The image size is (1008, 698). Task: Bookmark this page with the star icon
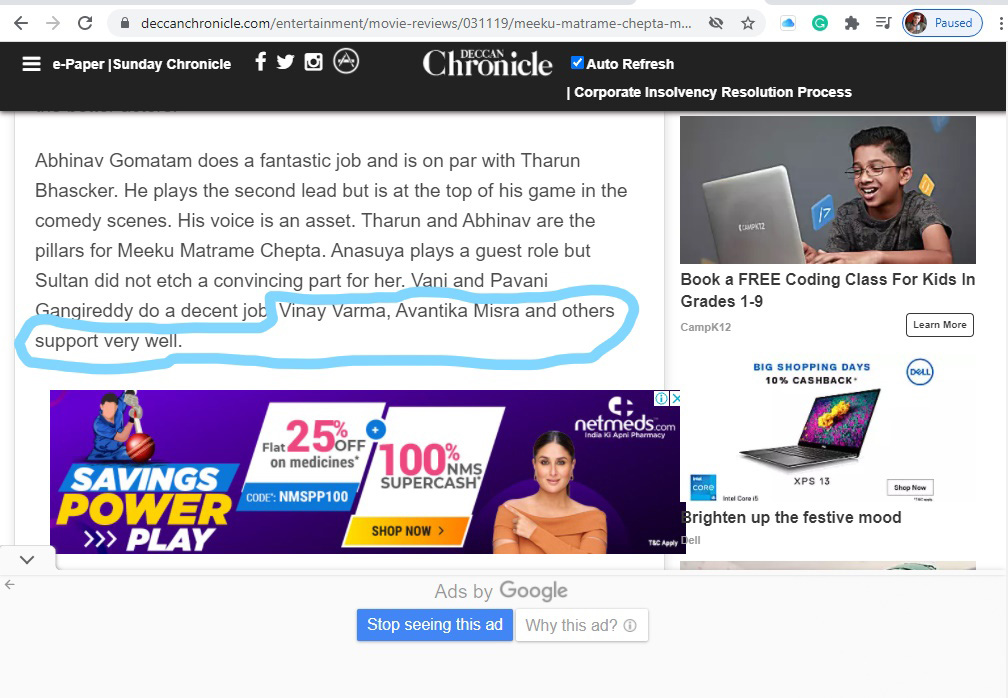[748, 23]
